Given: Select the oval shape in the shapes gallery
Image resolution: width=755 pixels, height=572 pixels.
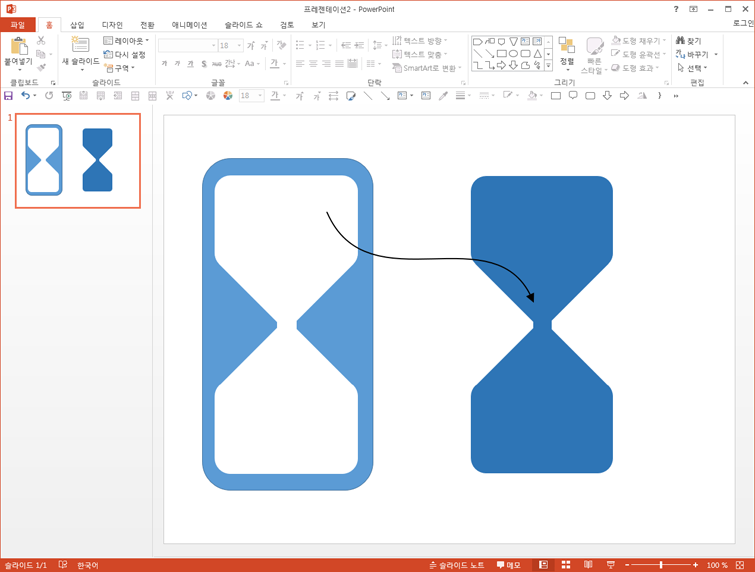Looking at the screenshot, I should point(513,53).
